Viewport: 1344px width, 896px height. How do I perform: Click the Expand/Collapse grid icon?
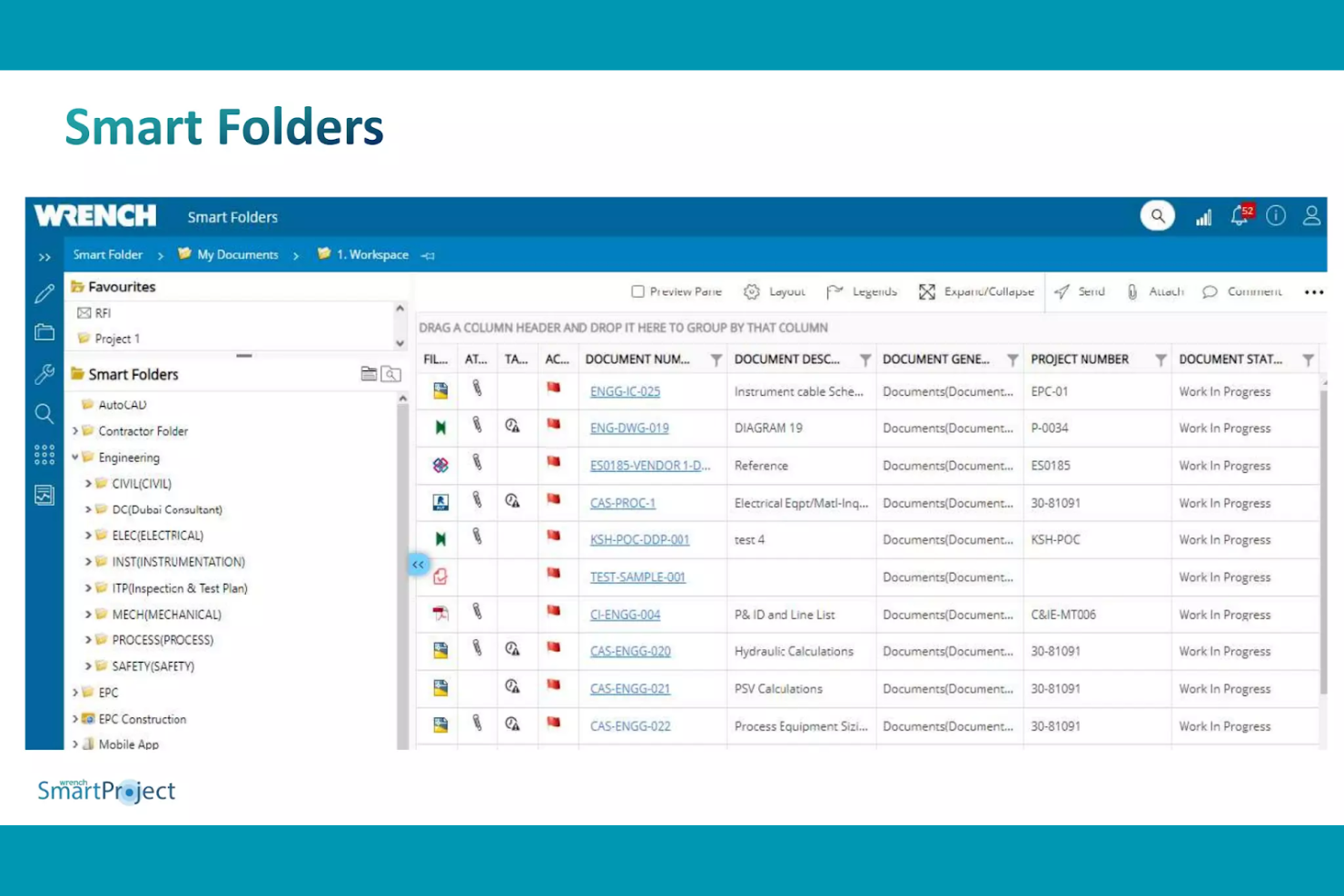[x=927, y=291]
